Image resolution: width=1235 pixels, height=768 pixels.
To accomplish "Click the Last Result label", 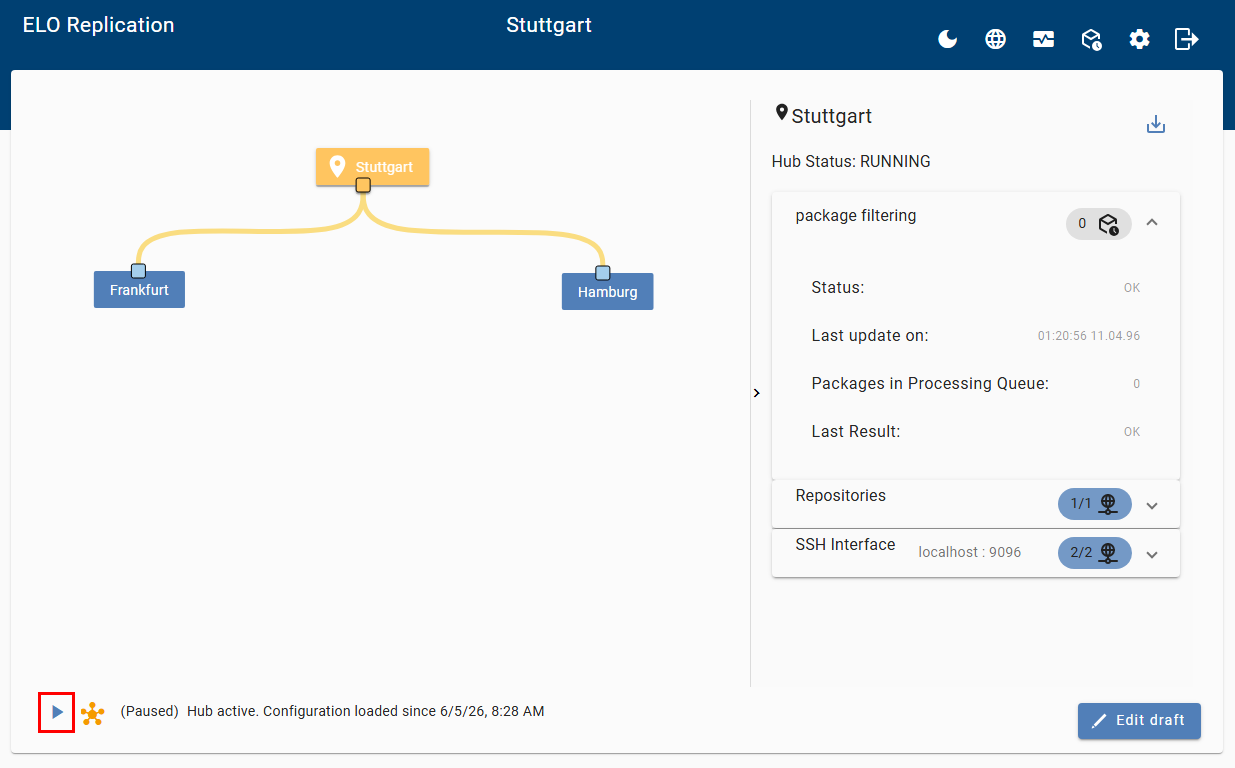I will point(856,432).
